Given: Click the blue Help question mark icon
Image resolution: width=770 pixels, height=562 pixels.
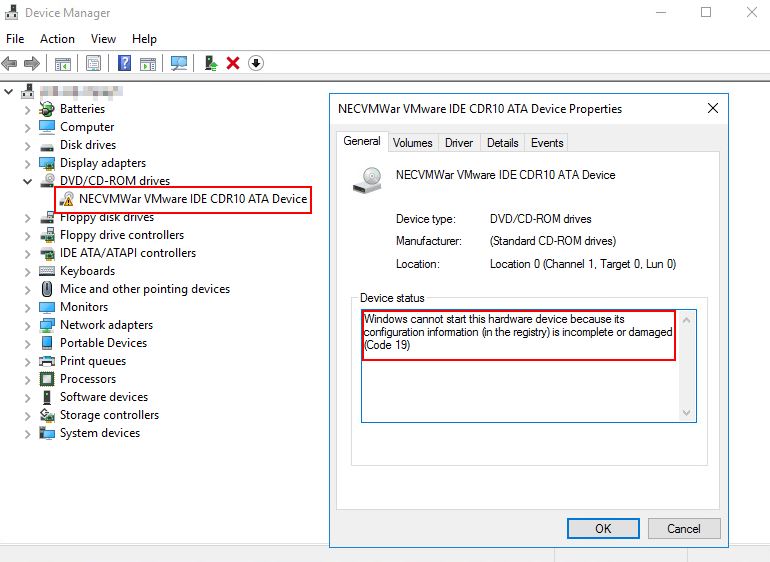Looking at the screenshot, I should 125,63.
